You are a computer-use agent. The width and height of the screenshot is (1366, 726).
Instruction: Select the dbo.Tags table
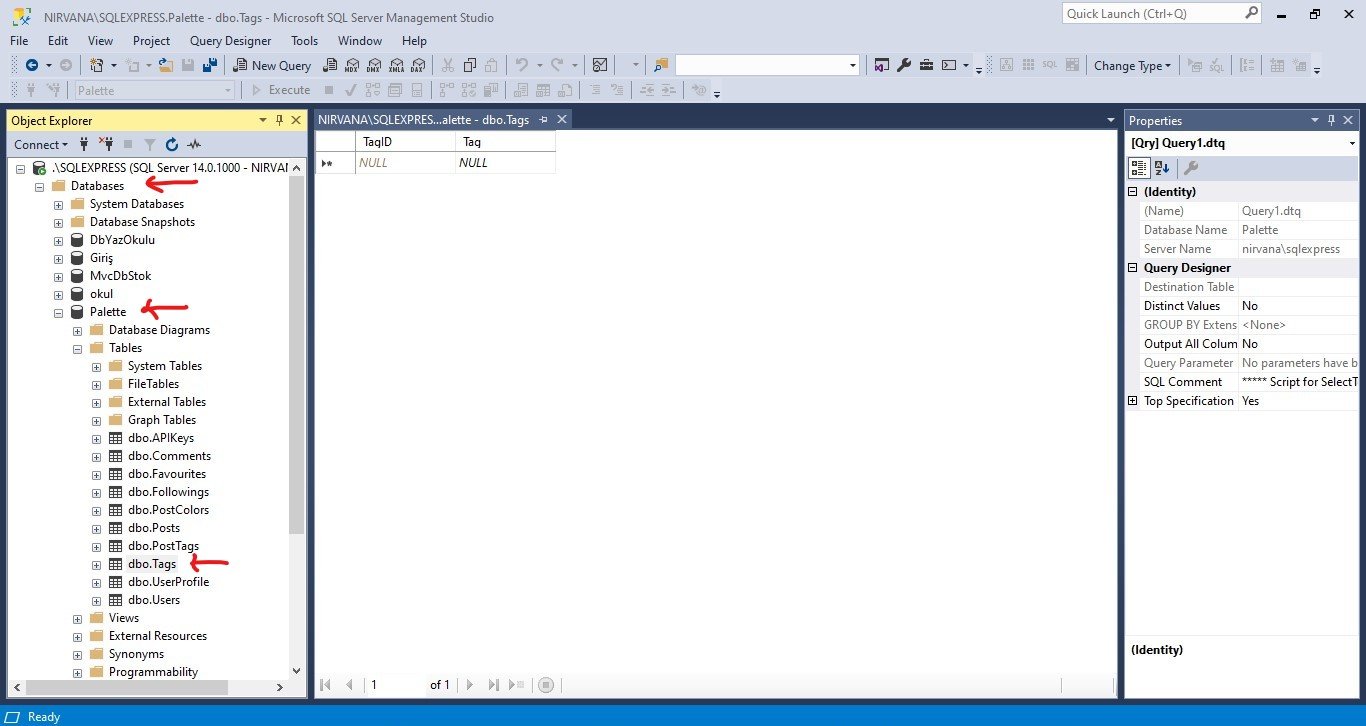click(x=152, y=564)
